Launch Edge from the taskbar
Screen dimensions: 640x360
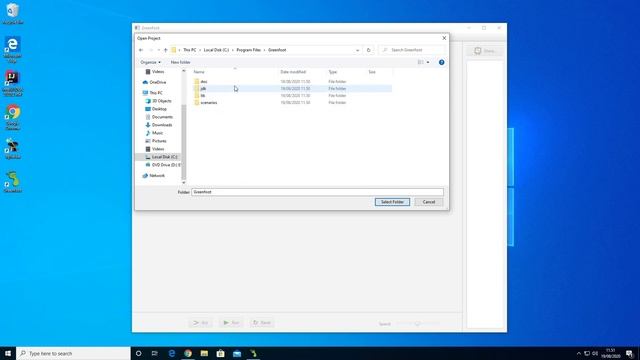(x=171, y=353)
